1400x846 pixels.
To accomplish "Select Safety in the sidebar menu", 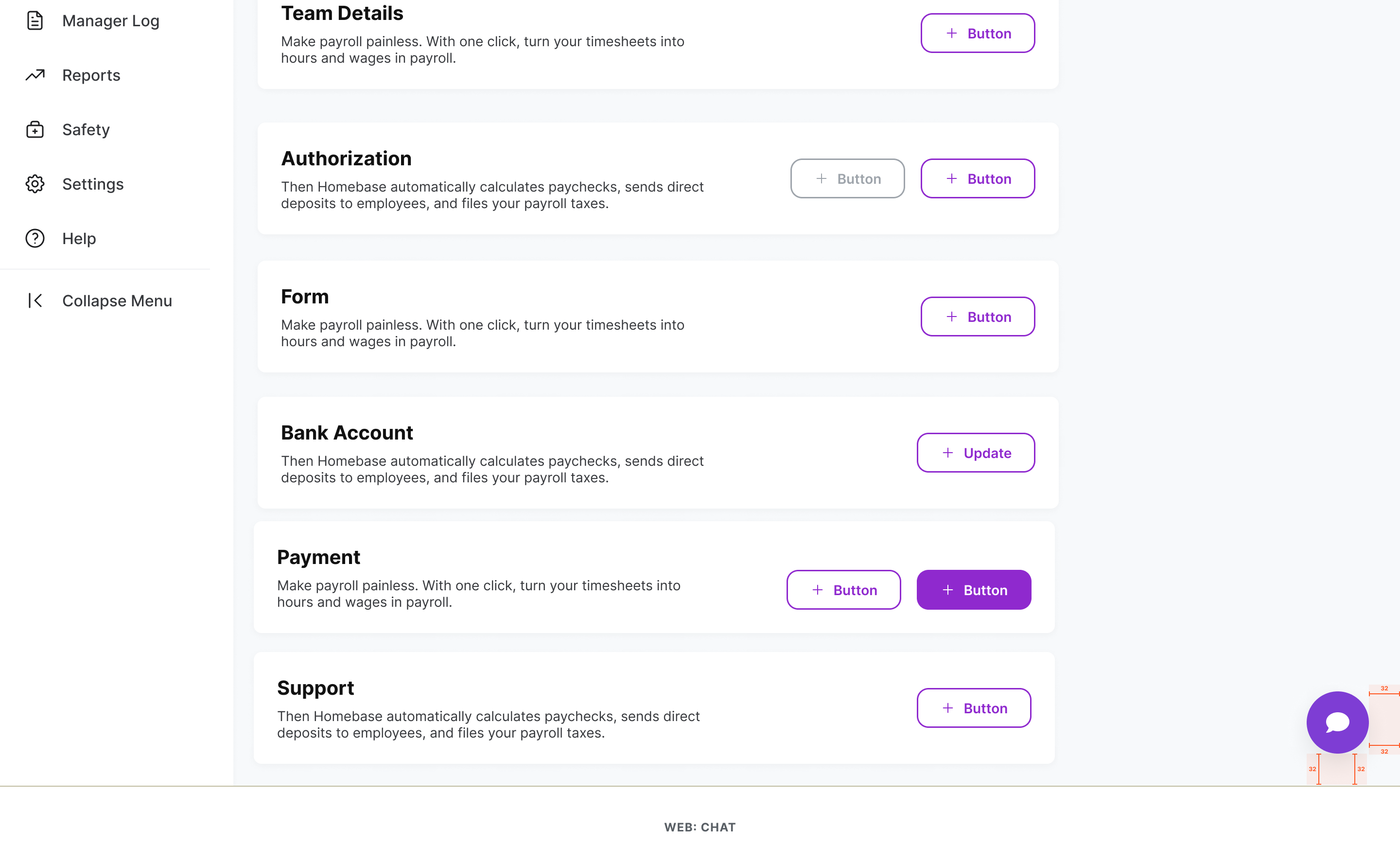I will [86, 130].
